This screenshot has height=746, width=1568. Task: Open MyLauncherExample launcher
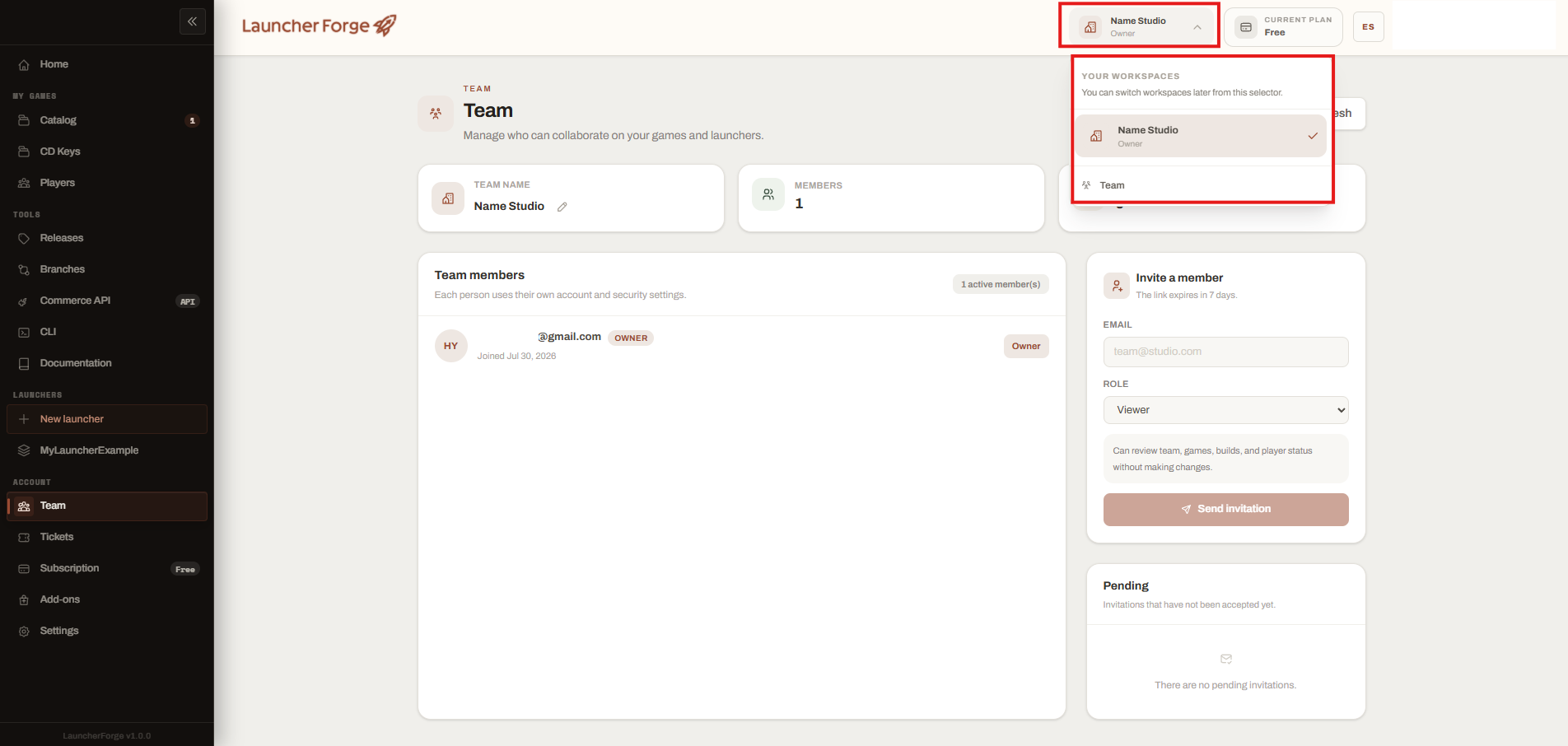point(107,450)
